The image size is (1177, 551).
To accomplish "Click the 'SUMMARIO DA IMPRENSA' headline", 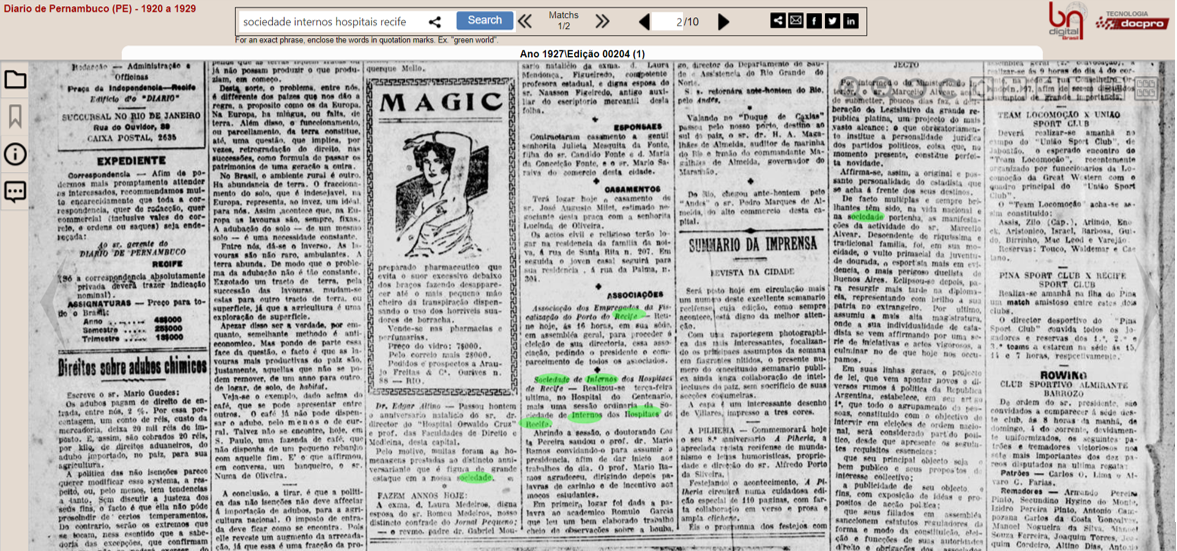I will [754, 243].
